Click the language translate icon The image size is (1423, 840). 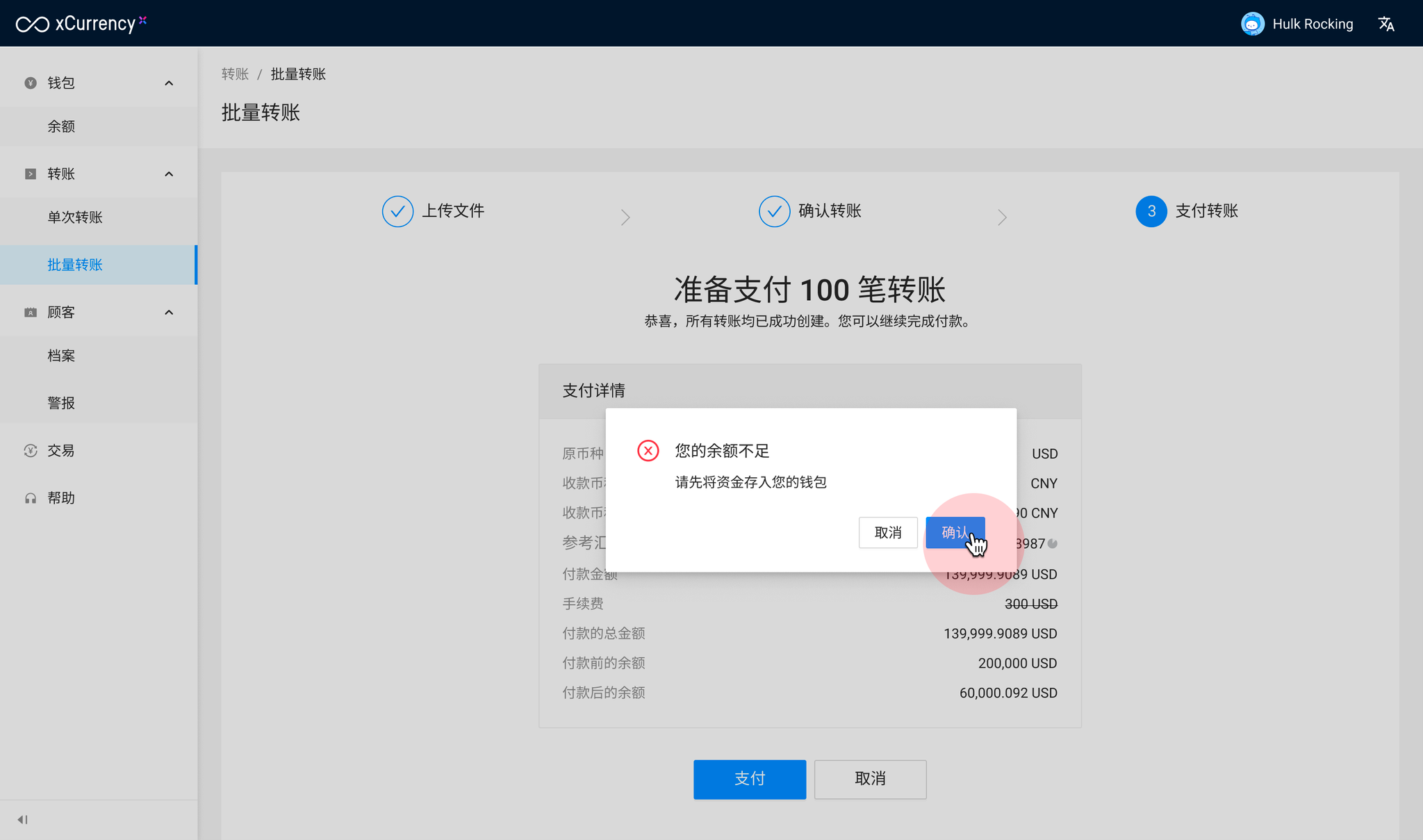click(1386, 24)
